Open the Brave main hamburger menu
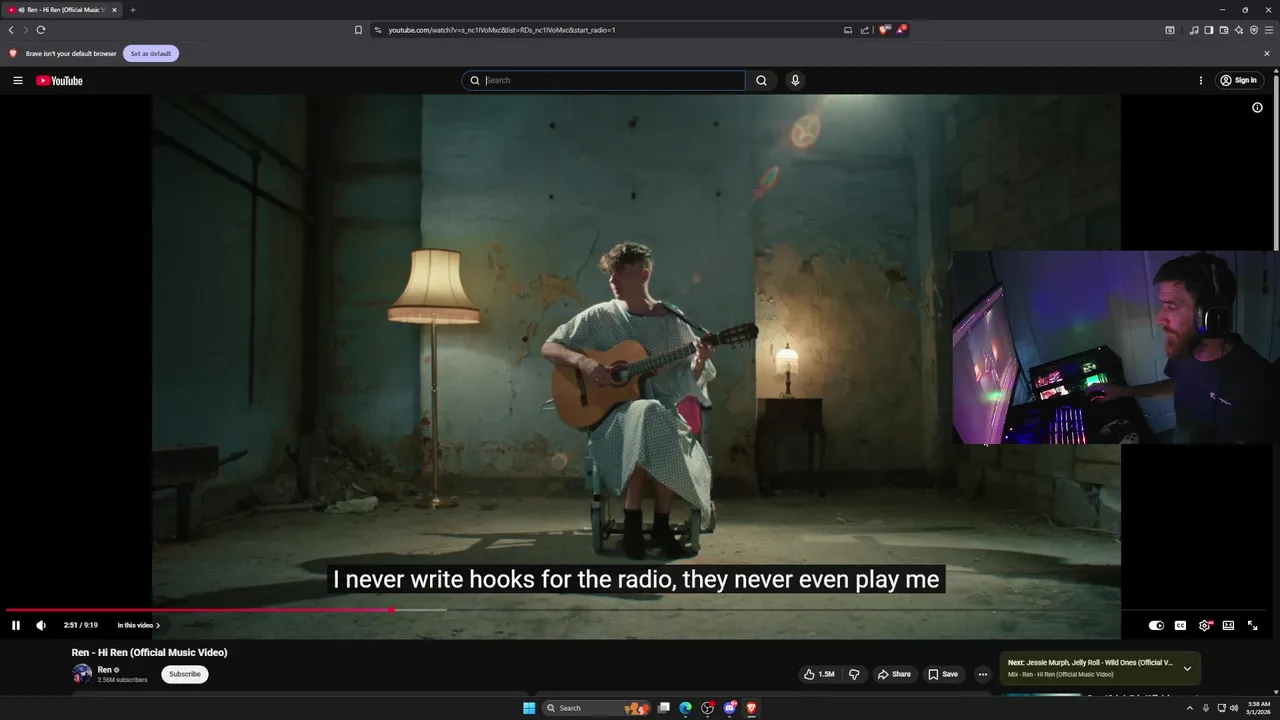Screen dimensions: 1280x720 click(1269, 30)
